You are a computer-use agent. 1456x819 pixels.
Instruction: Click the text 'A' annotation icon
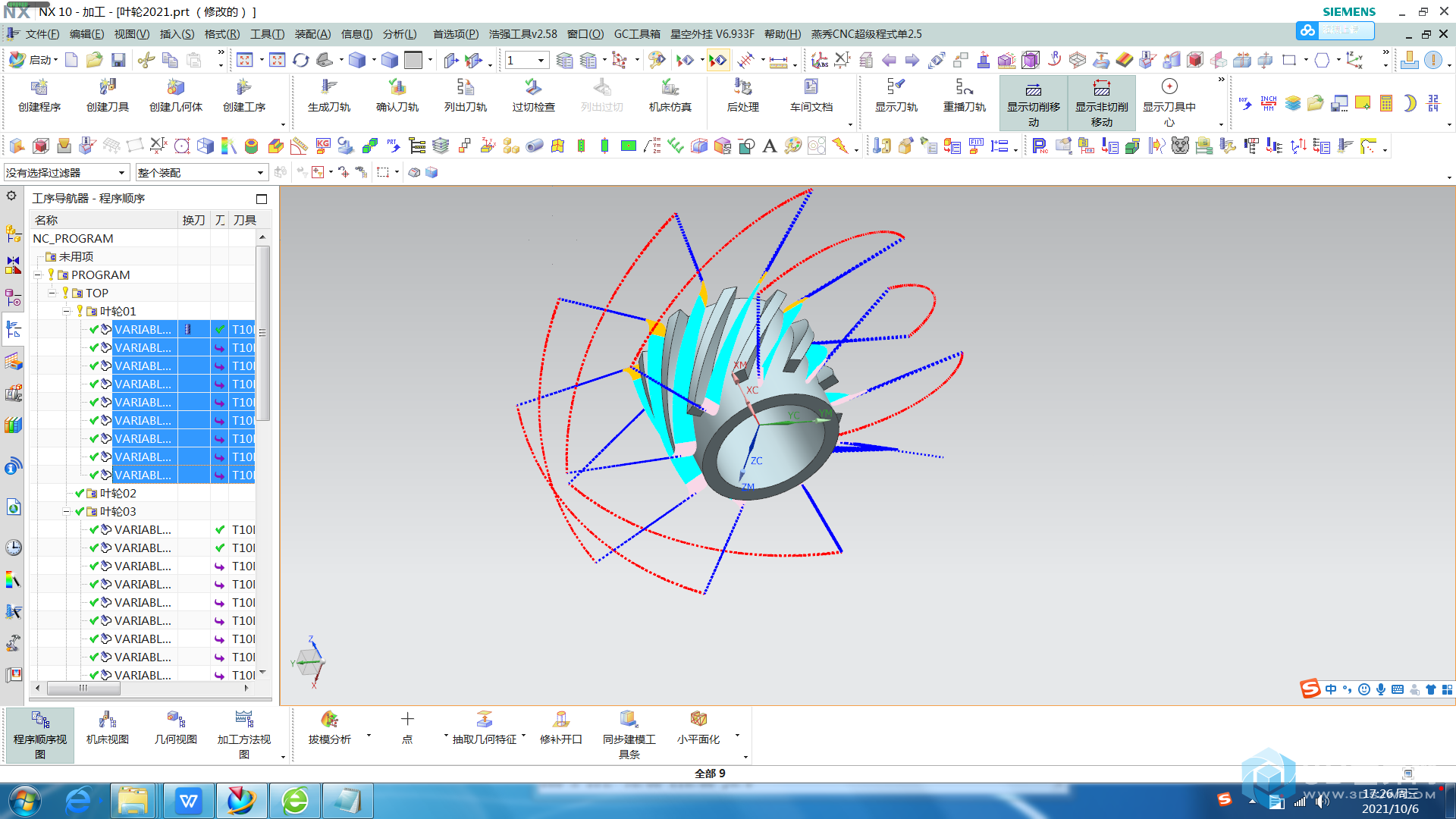(x=770, y=146)
